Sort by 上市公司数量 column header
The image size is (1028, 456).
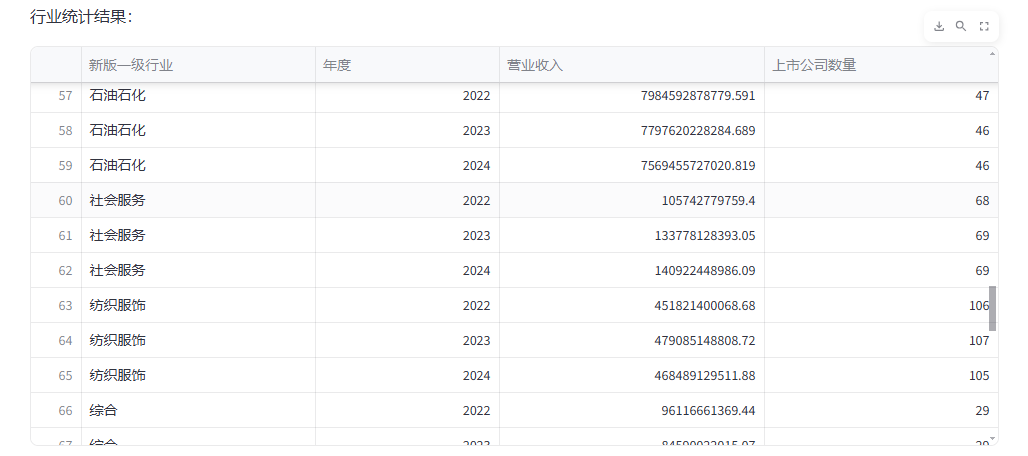click(881, 65)
